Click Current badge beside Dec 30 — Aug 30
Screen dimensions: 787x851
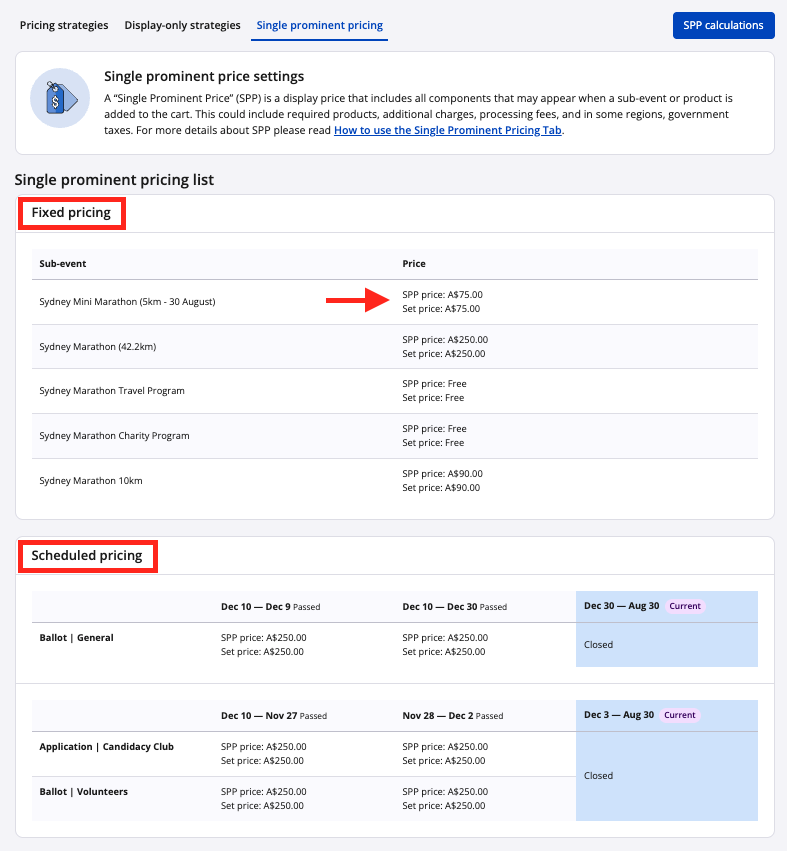685,606
